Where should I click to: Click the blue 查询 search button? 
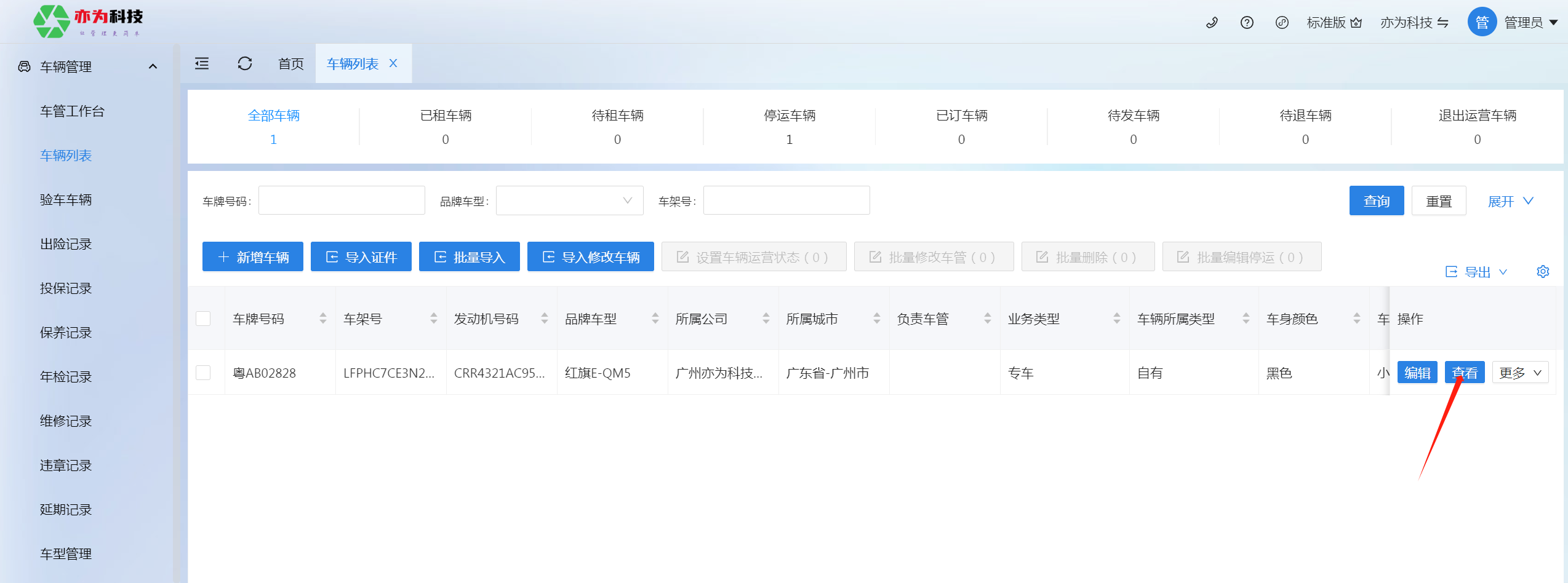point(1376,201)
